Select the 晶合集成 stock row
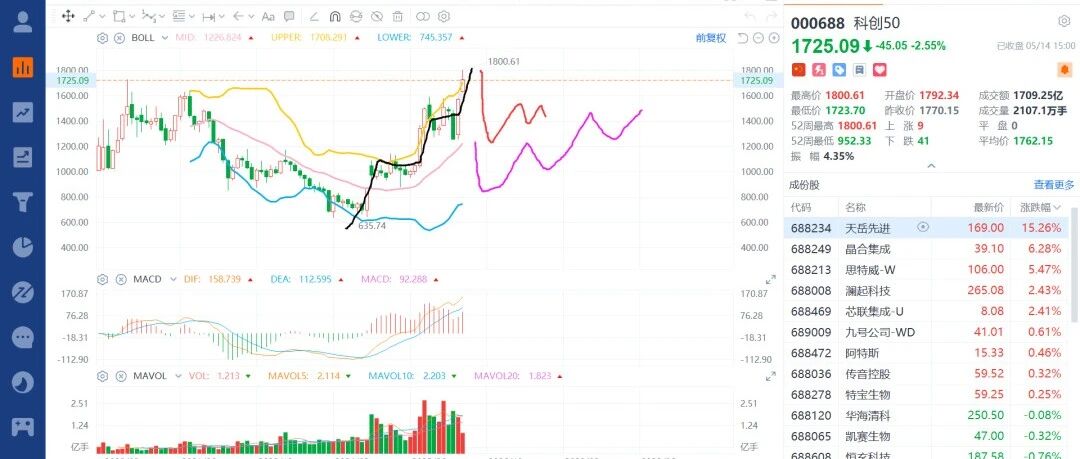 pos(926,248)
